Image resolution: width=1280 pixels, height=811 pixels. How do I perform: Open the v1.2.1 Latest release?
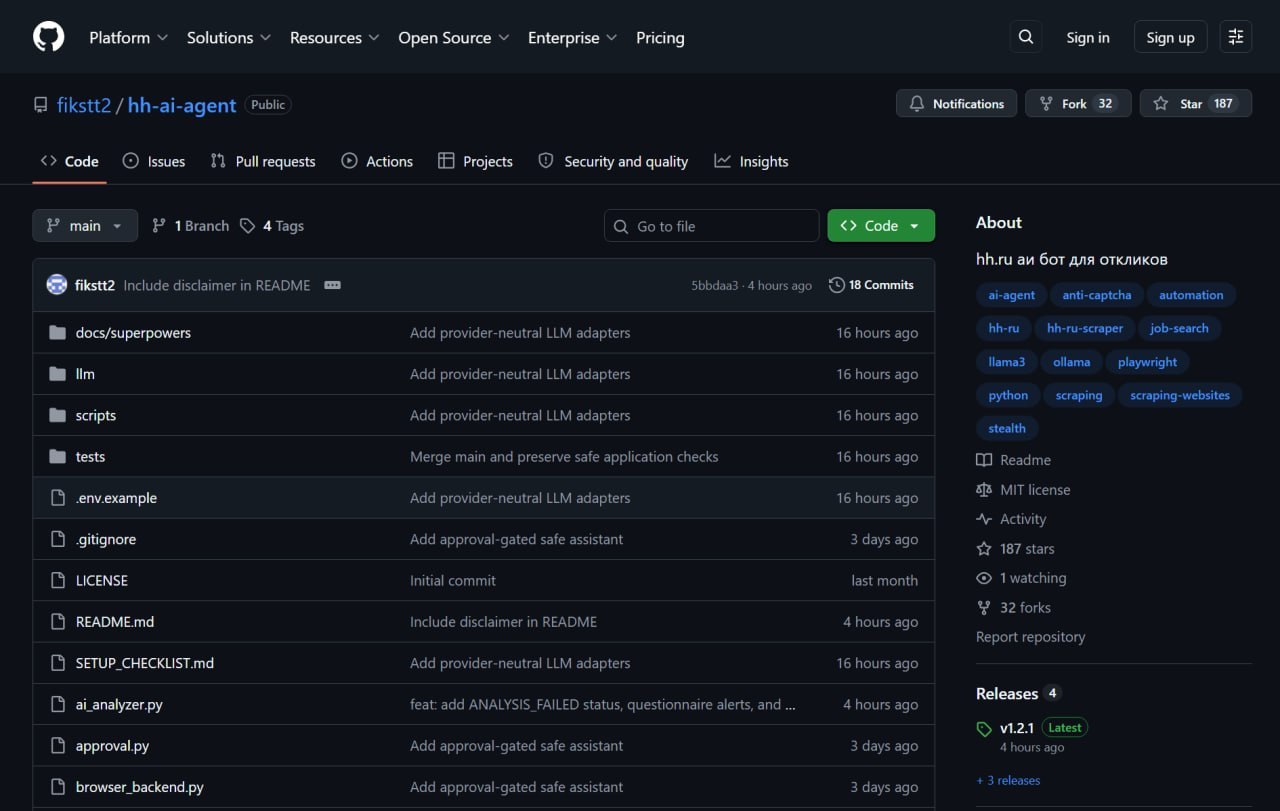1016,728
